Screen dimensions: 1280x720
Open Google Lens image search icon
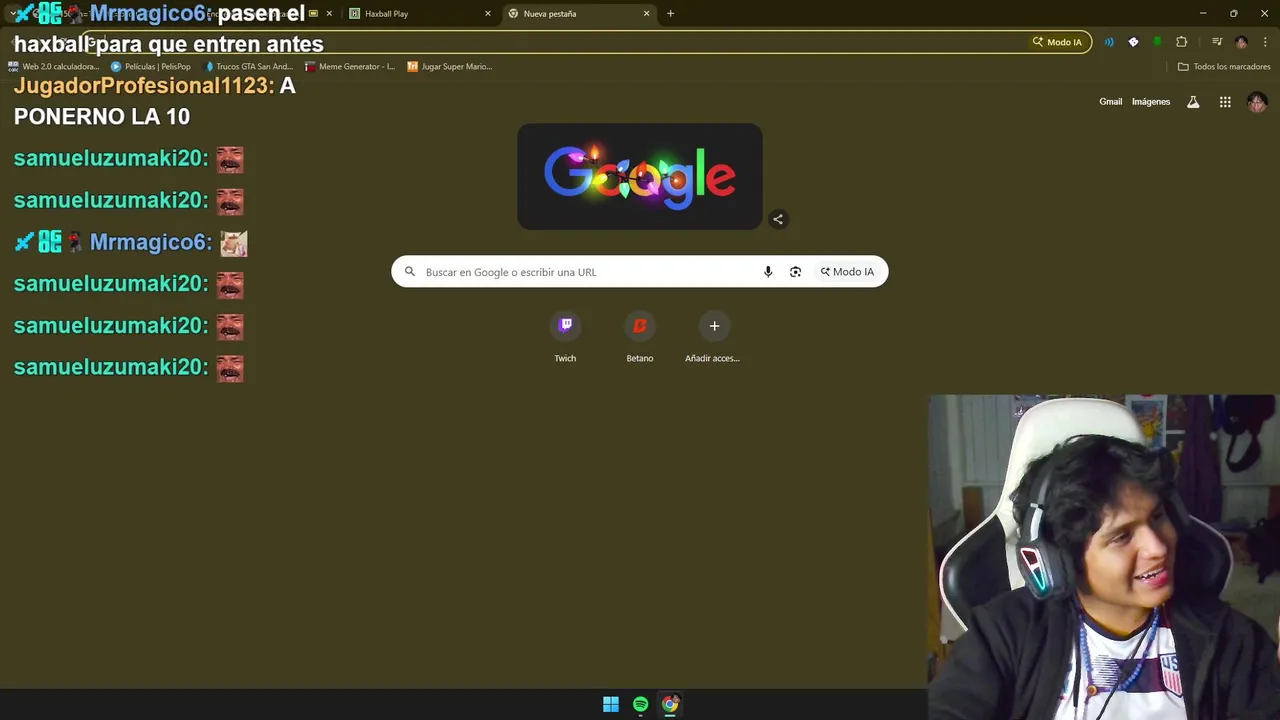(x=795, y=272)
